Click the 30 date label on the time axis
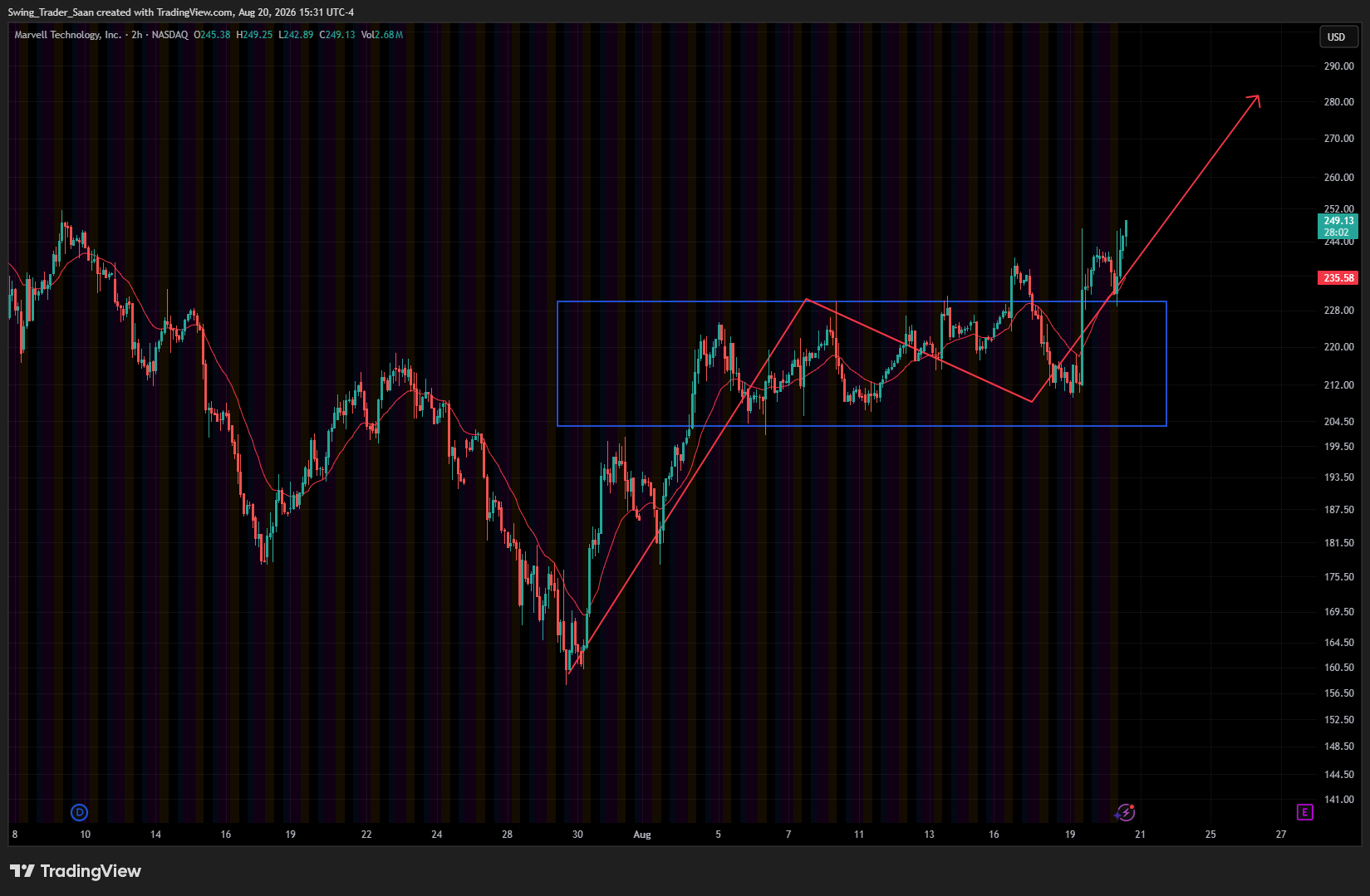Screen dimensions: 1370x896 [x=577, y=835]
